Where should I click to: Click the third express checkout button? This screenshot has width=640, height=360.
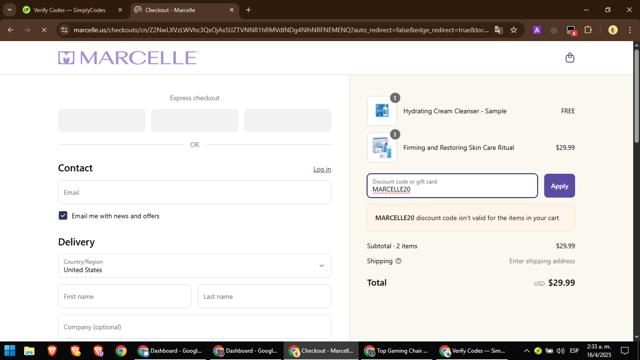[x=288, y=120]
